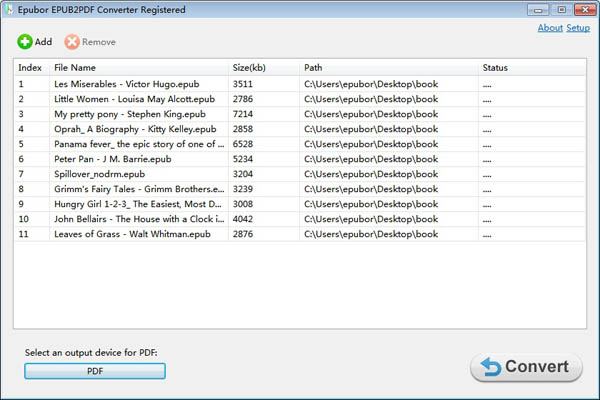Sort by the File Name column header
The height and width of the screenshot is (400, 600).
tap(75, 68)
